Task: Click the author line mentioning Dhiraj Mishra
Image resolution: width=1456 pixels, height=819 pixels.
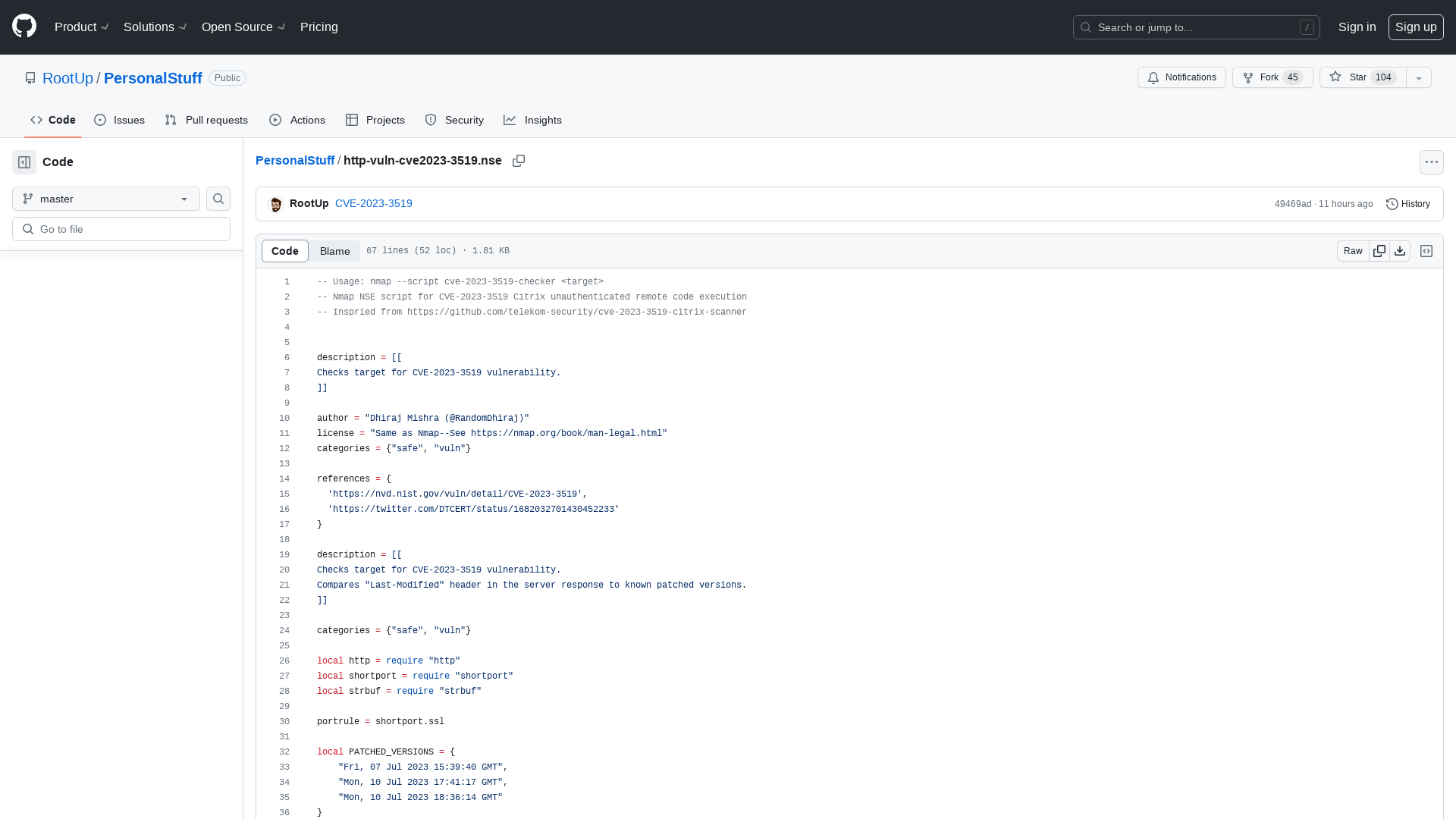Action: (x=423, y=418)
